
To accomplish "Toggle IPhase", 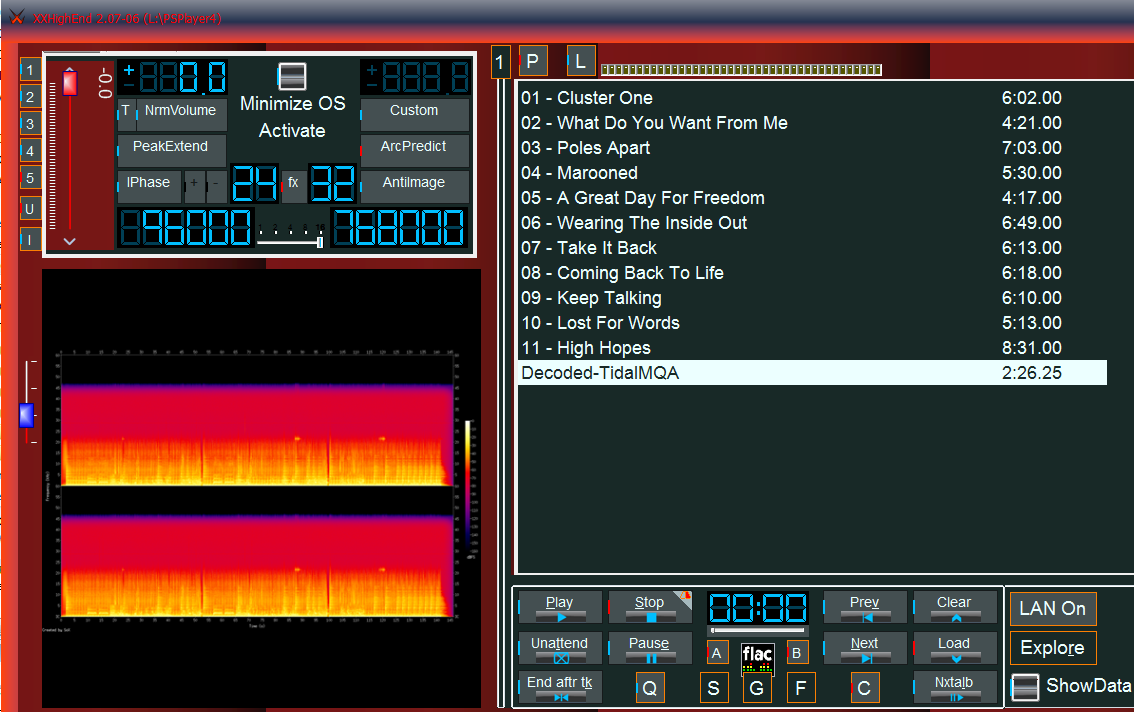I will click(149, 186).
